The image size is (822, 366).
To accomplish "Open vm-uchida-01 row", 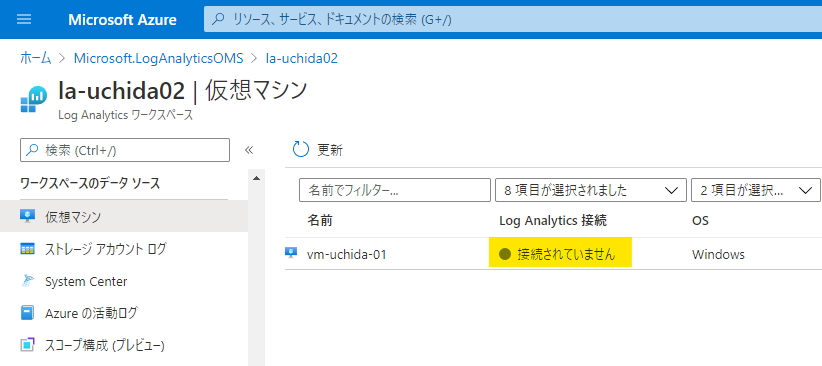I will point(553,254).
